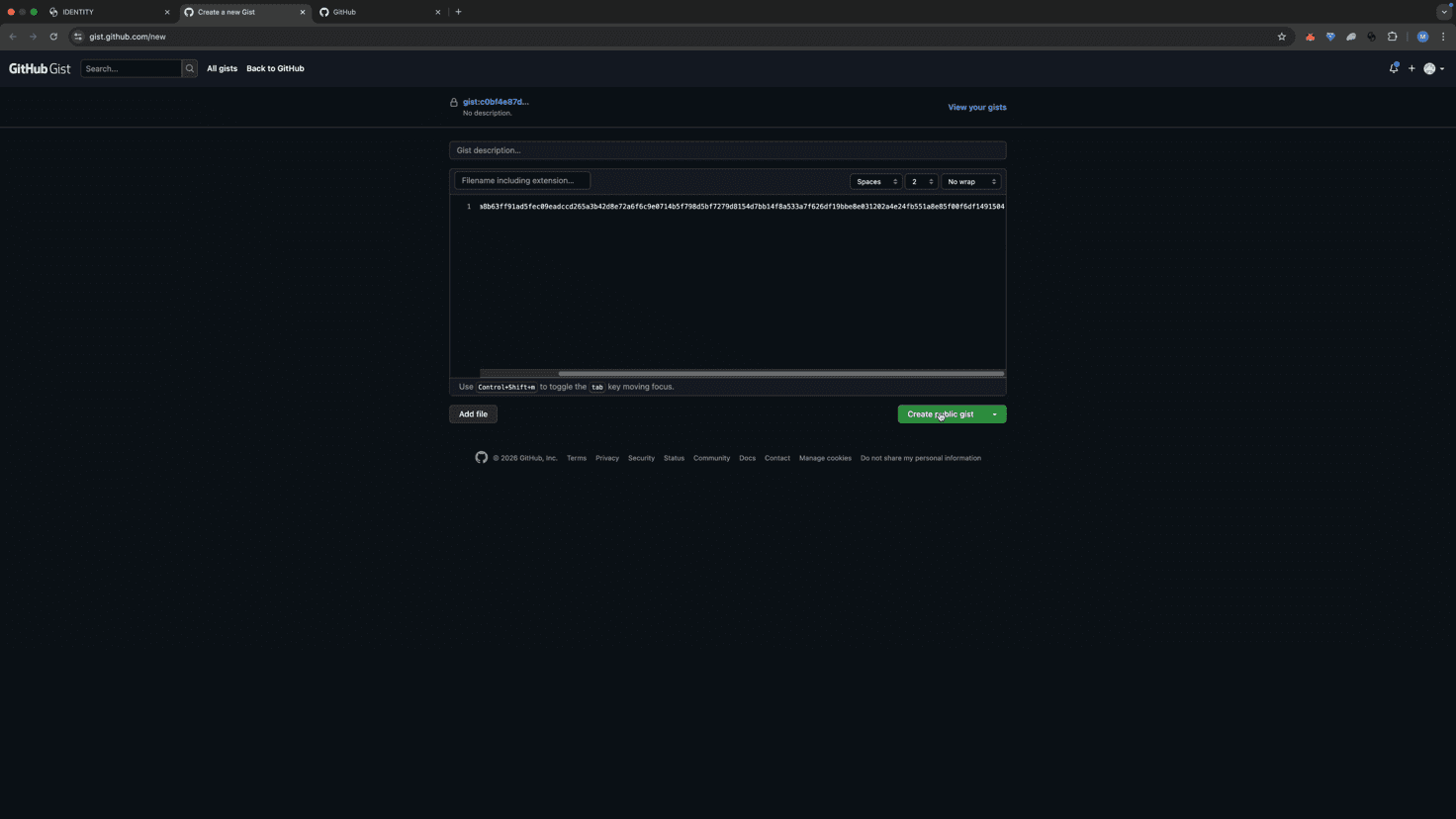Open the browser extensions puzzle icon
Viewport: 1456px width, 819px height.
click(x=1392, y=36)
